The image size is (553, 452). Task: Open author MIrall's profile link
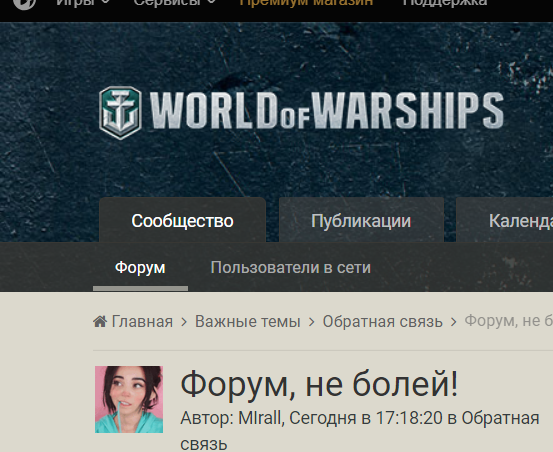coord(260,418)
